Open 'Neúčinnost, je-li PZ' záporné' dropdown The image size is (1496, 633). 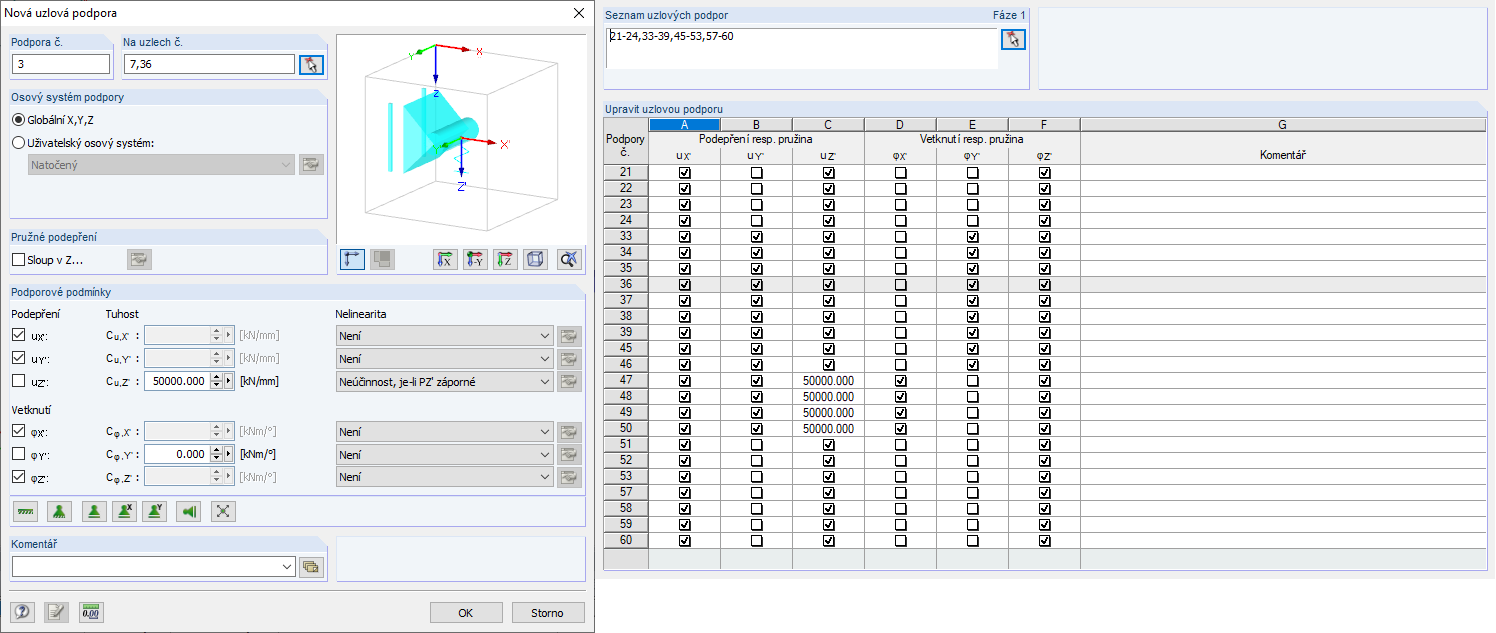(445, 381)
